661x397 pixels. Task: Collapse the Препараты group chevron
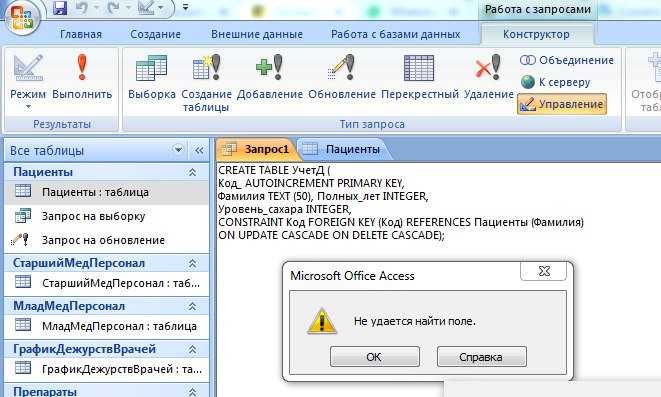coord(192,392)
